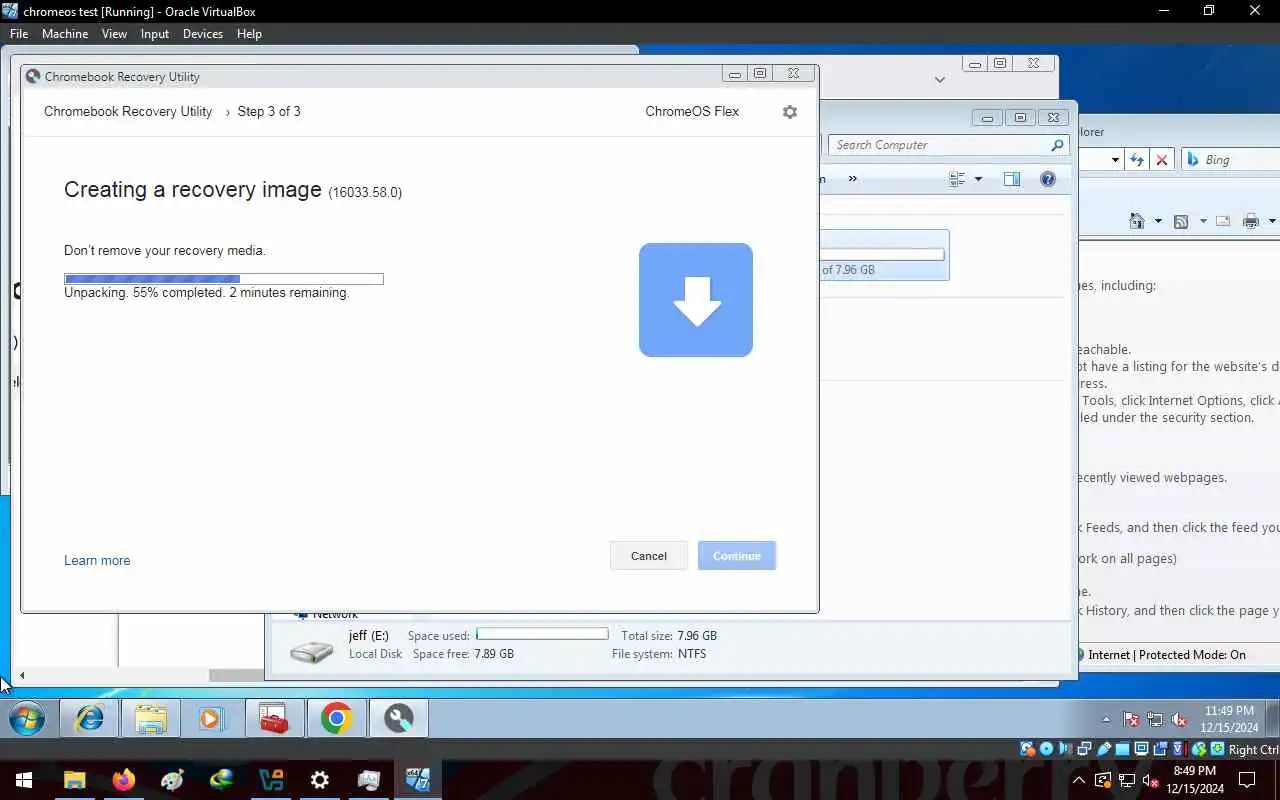Image resolution: width=1280 pixels, height=800 pixels.
Task: Expand the chevron in the rear window title area
Action: pos(939,79)
